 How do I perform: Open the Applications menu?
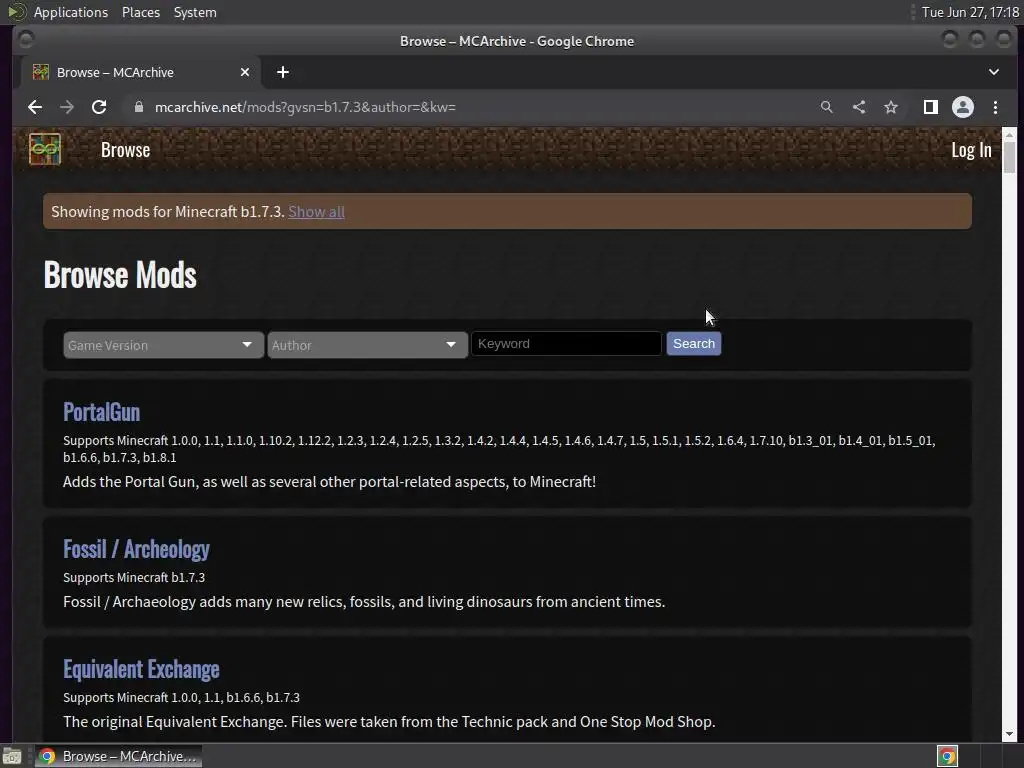tap(71, 12)
